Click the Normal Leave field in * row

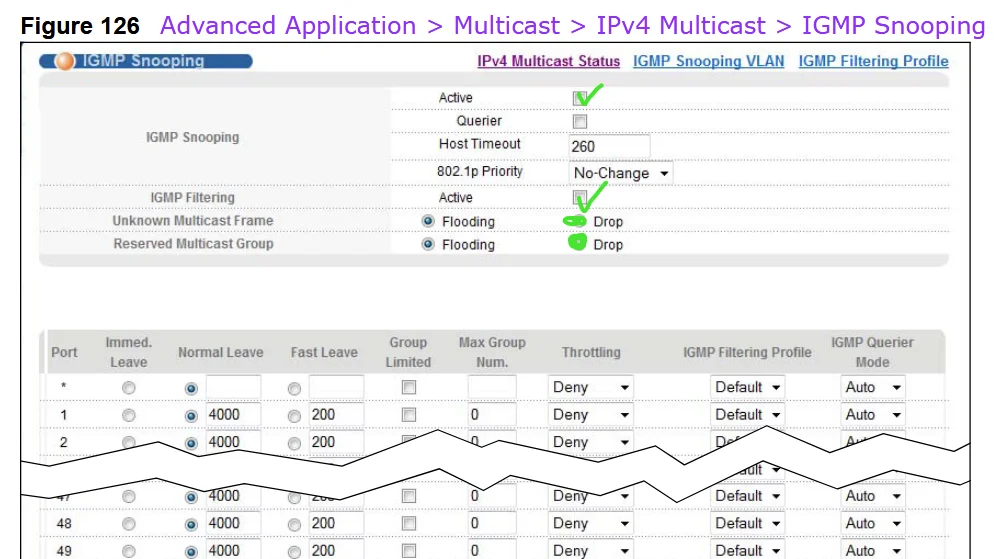233,387
